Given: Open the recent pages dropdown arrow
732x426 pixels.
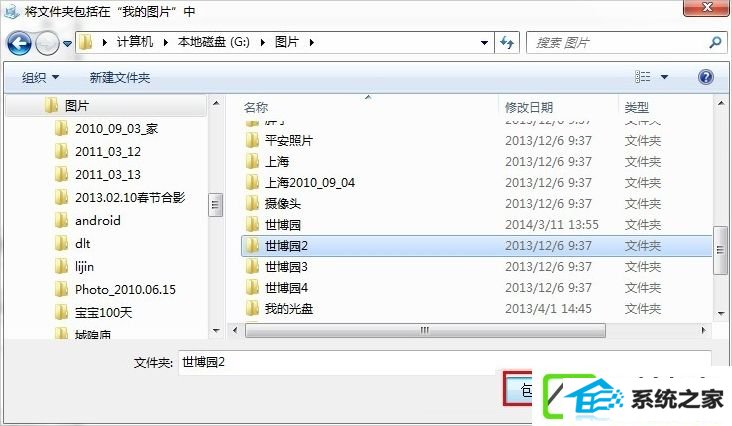Looking at the screenshot, I should 68,44.
